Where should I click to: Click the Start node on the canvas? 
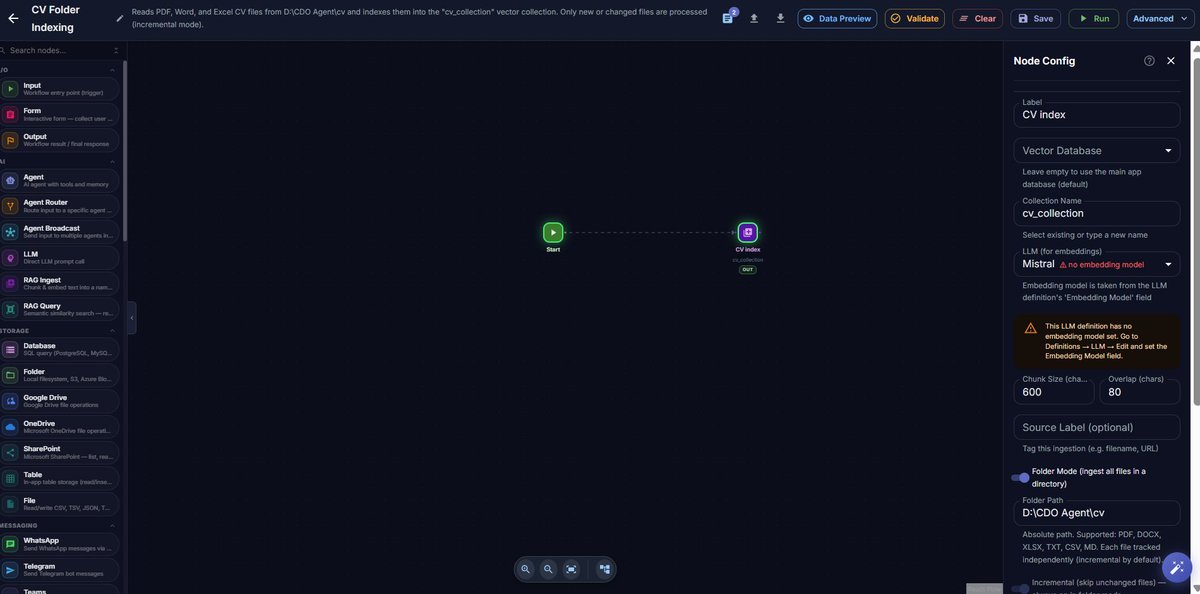(x=553, y=232)
